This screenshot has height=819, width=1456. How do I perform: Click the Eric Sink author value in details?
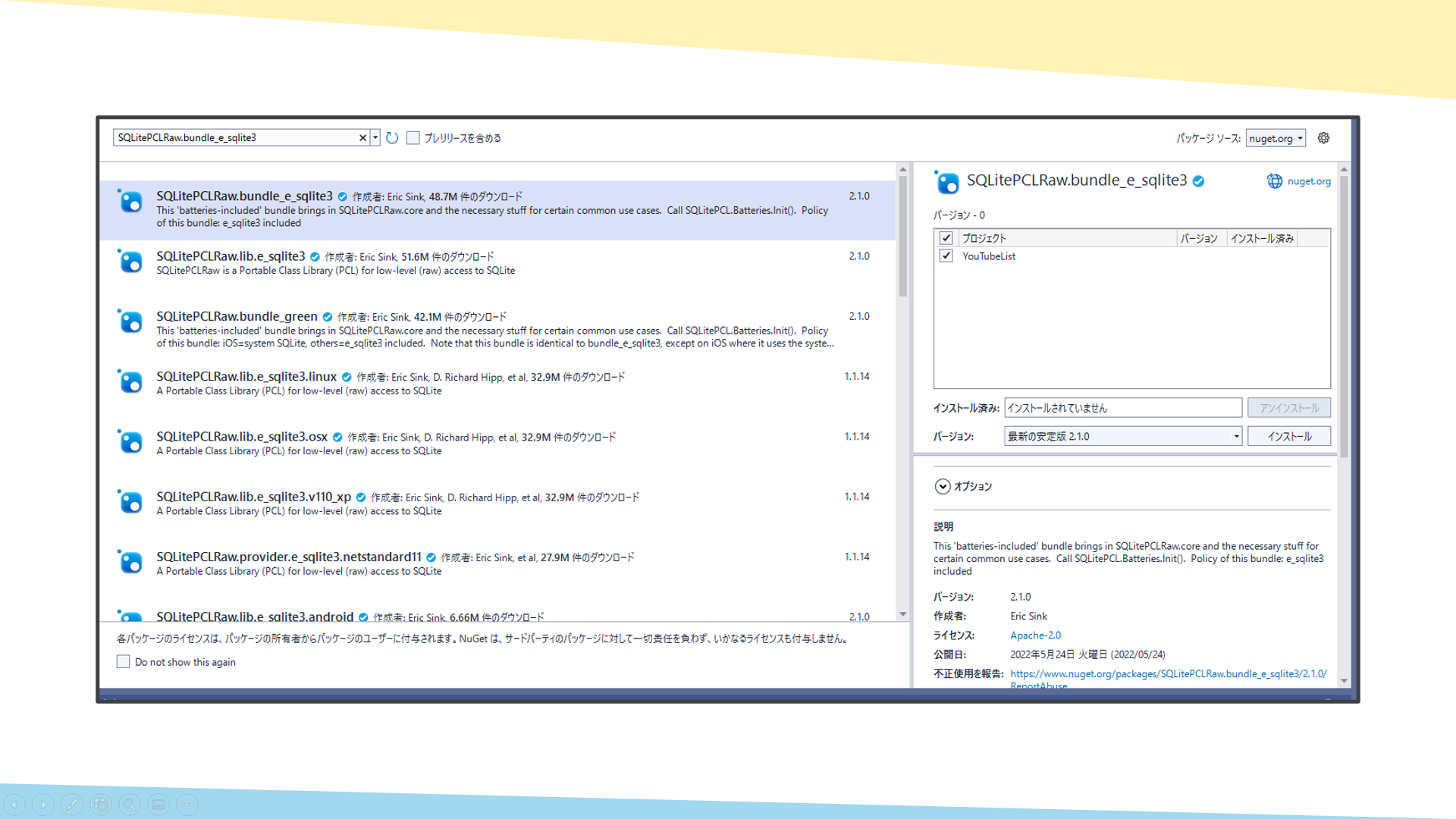tap(1028, 616)
